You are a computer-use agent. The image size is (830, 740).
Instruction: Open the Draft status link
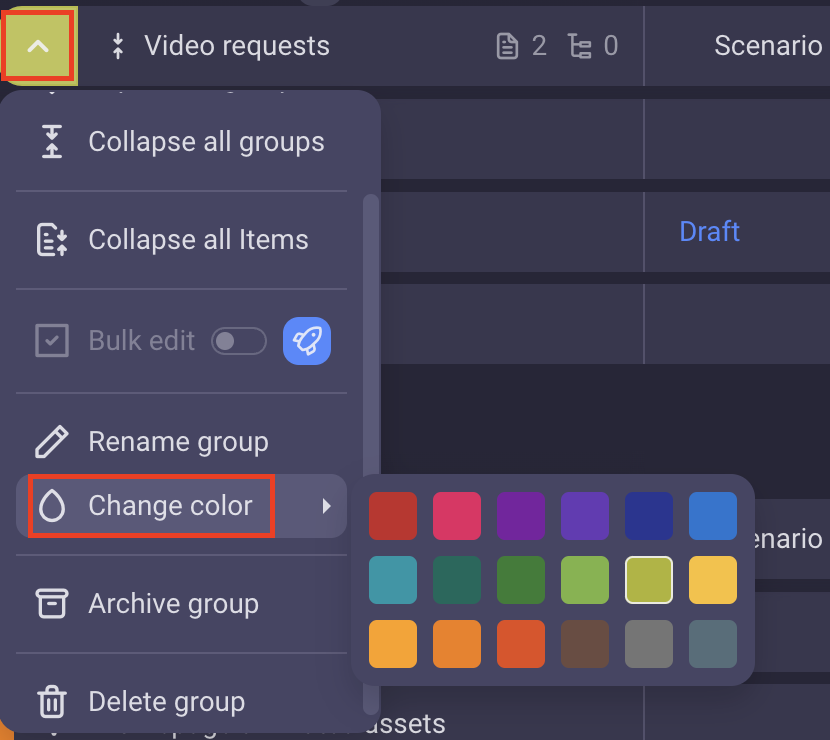(x=709, y=232)
